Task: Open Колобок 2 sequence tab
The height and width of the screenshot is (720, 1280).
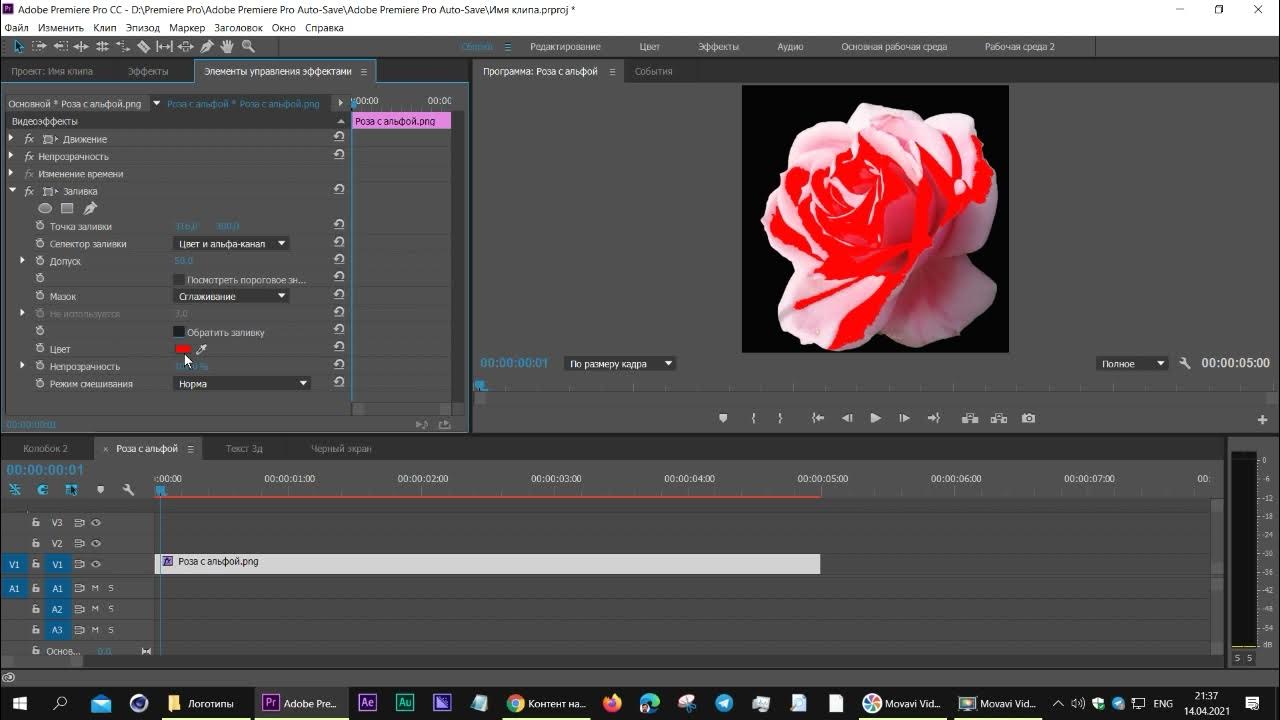Action: tap(46, 449)
